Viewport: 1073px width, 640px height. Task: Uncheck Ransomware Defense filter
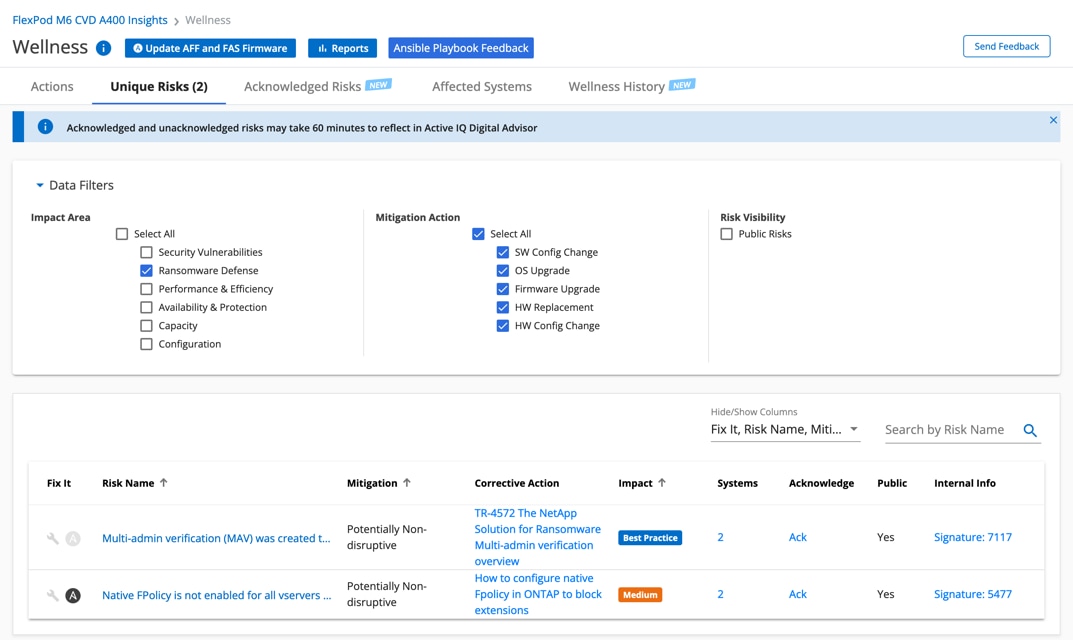point(147,271)
